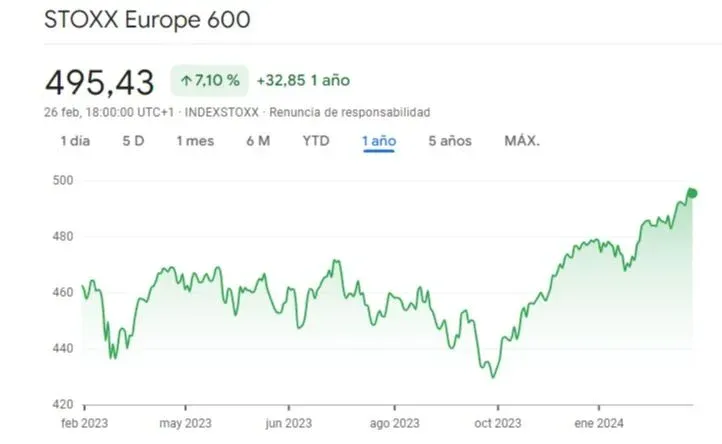
Task: Click the active "1 año" tab
Action: [x=379, y=141]
